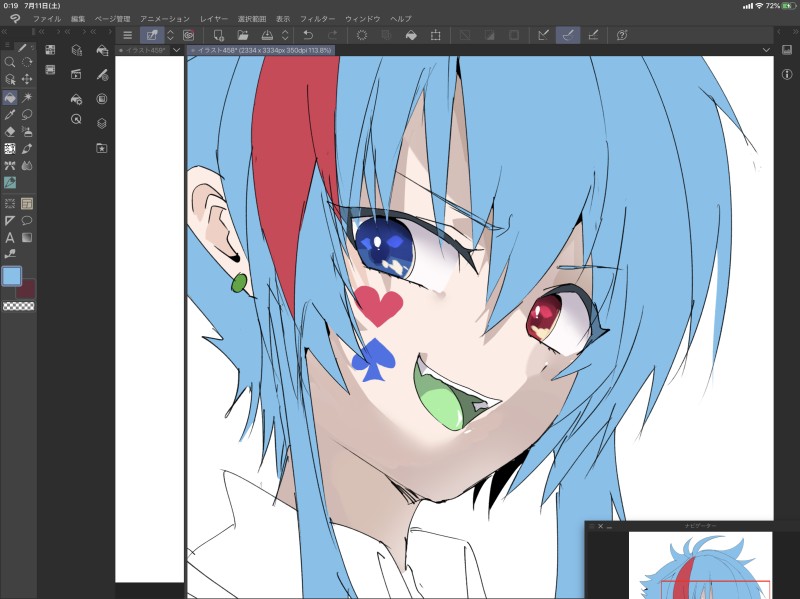Select the Lasso selection pen tool
Image resolution: width=800 pixels, height=599 pixels.
27,114
